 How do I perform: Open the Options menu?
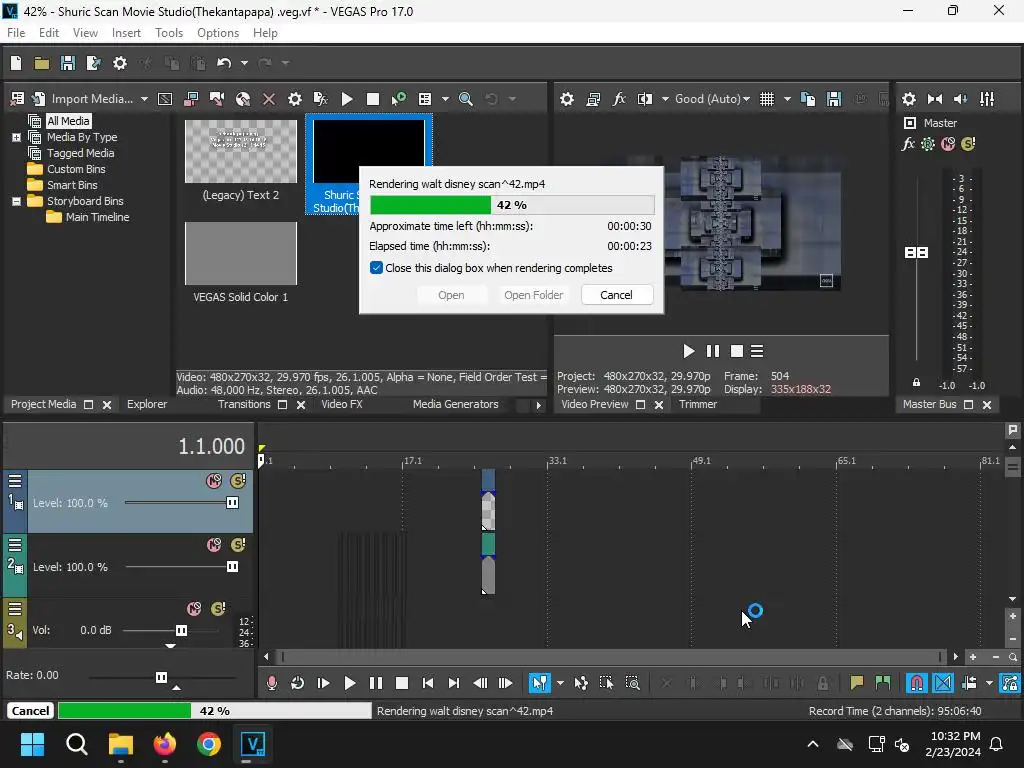pyautogui.click(x=217, y=33)
